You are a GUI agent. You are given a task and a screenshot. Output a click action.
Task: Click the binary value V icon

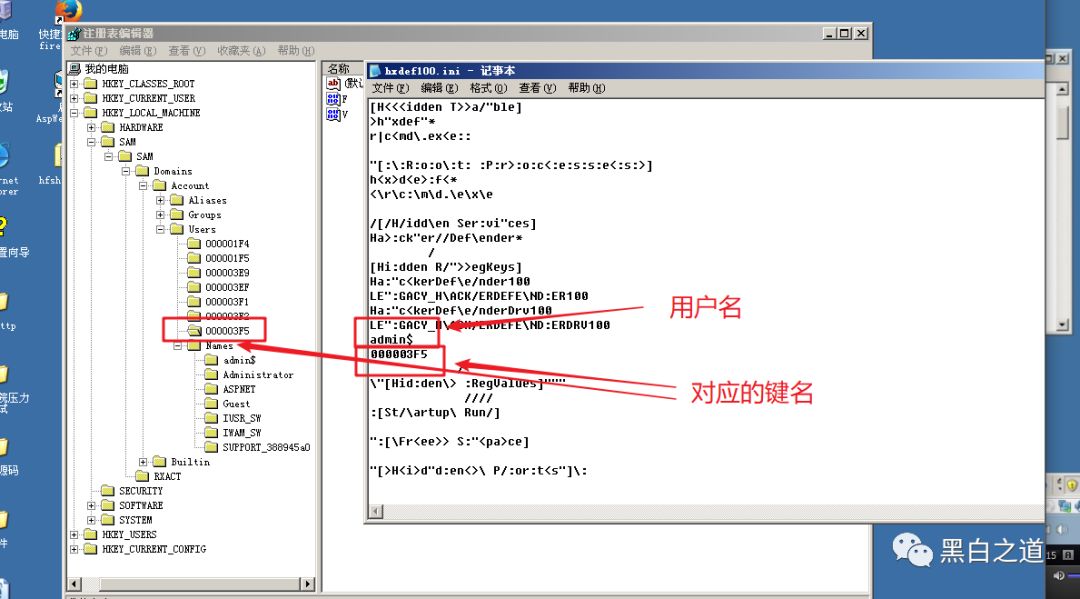click(333, 114)
